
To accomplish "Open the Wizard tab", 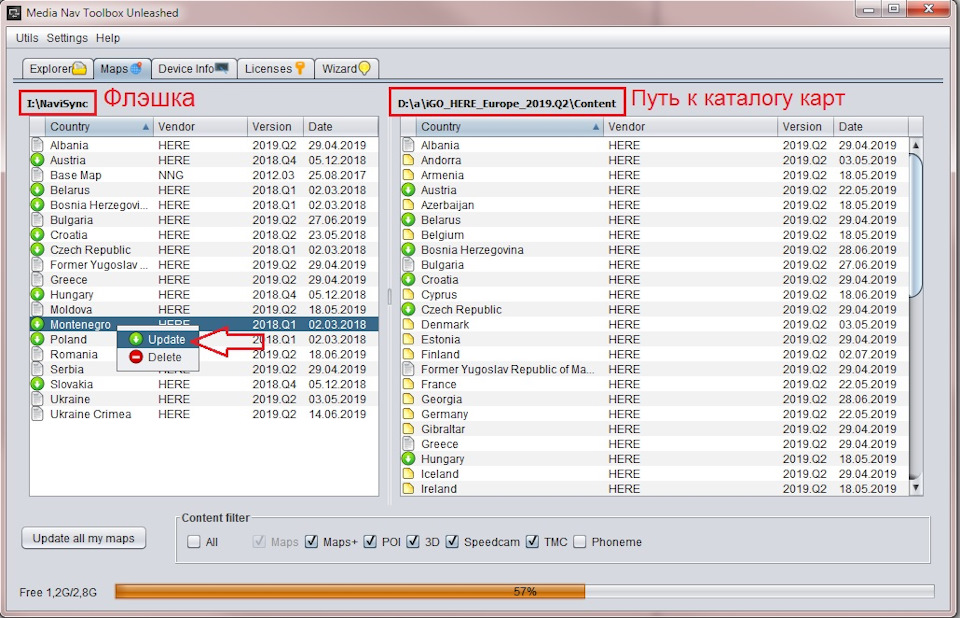I will tap(346, 69).
